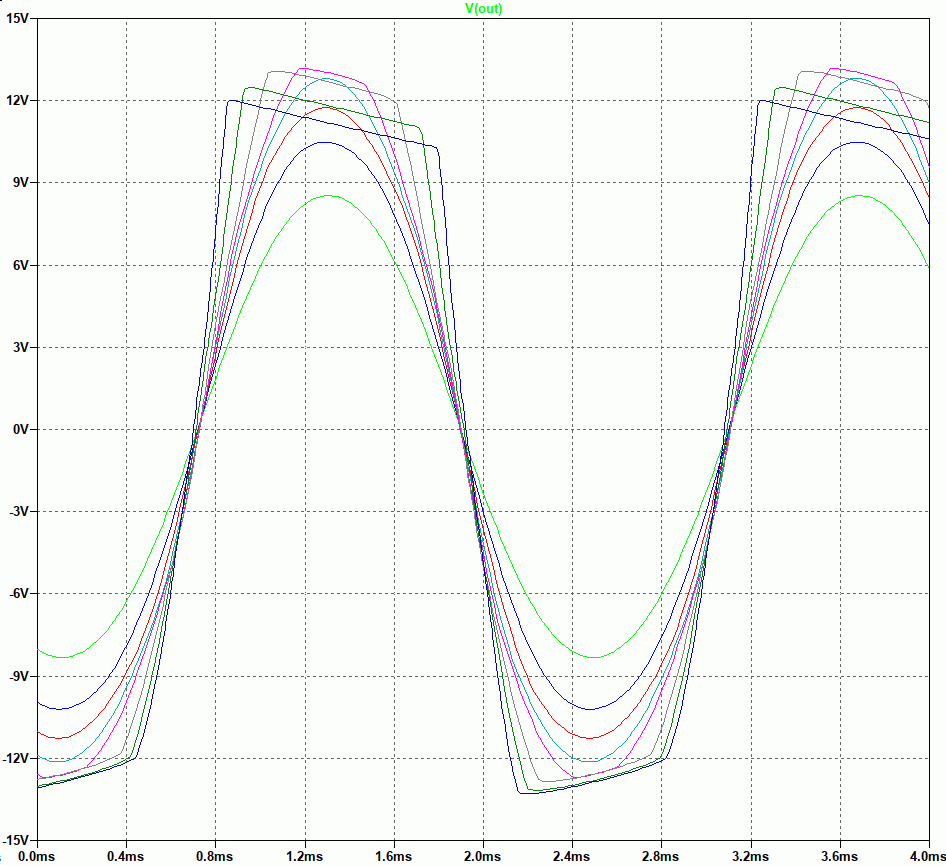Select the -3V vertical axis label
946x866 pixels.
click(19, 511)
